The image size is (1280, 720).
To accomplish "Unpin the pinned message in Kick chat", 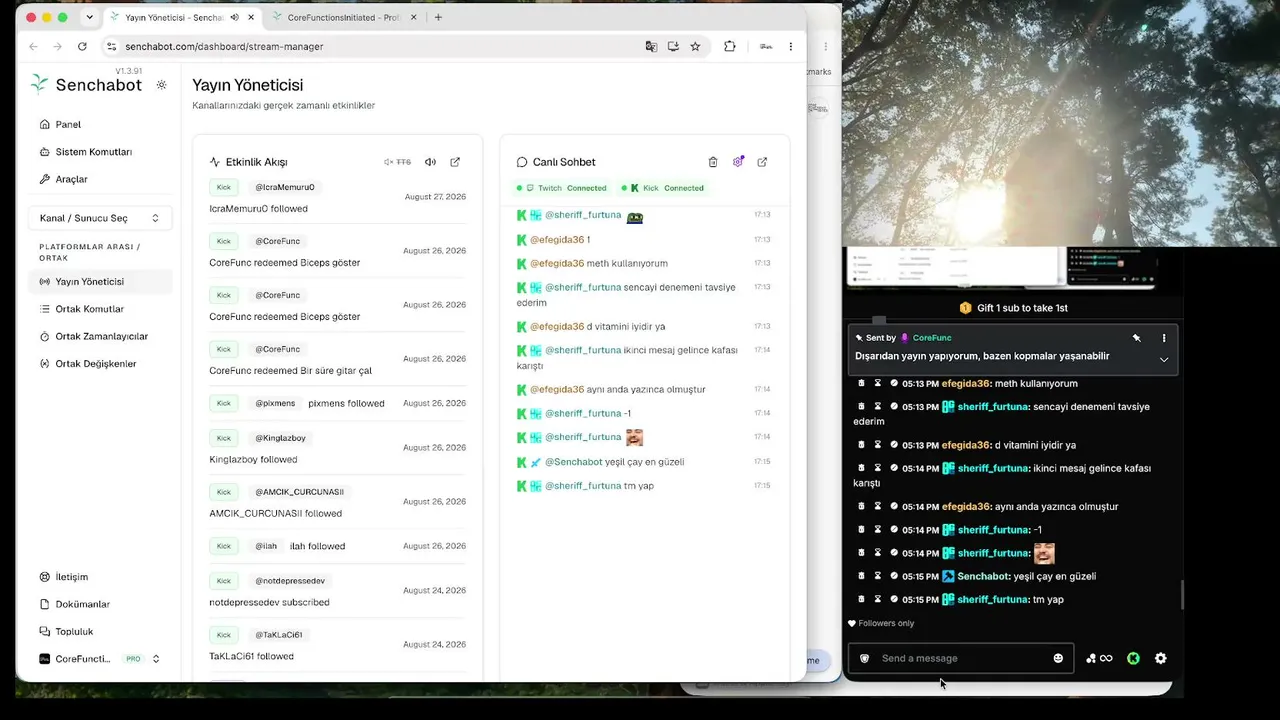I will (x=1136, y=338).
